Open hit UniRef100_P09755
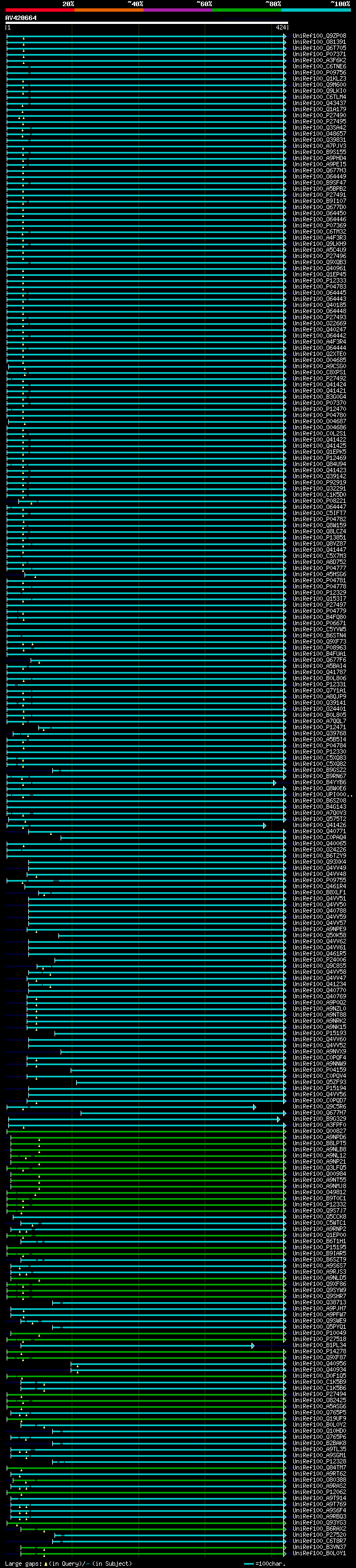 319,880
